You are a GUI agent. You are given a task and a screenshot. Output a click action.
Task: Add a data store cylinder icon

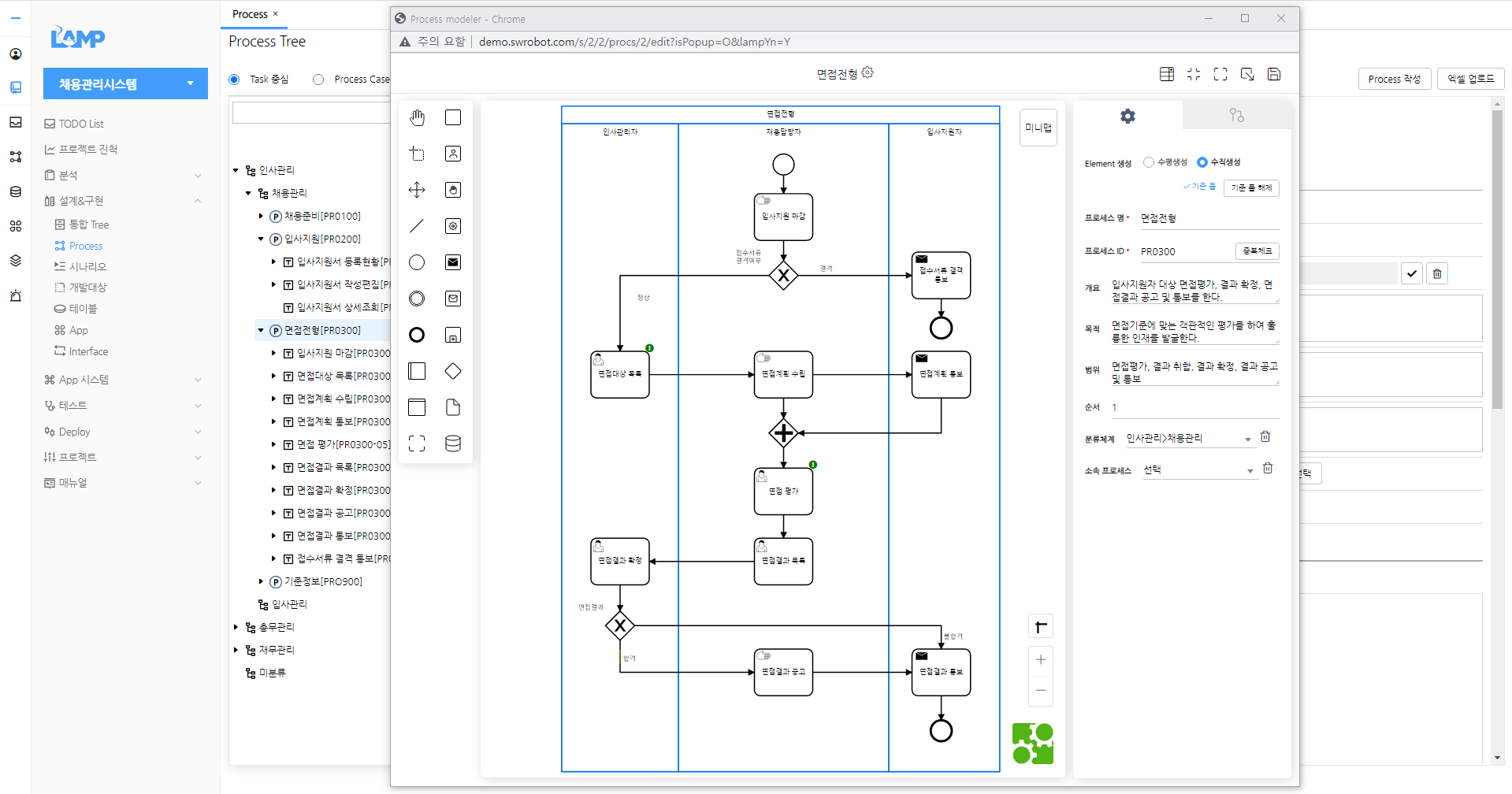[453, 443]
